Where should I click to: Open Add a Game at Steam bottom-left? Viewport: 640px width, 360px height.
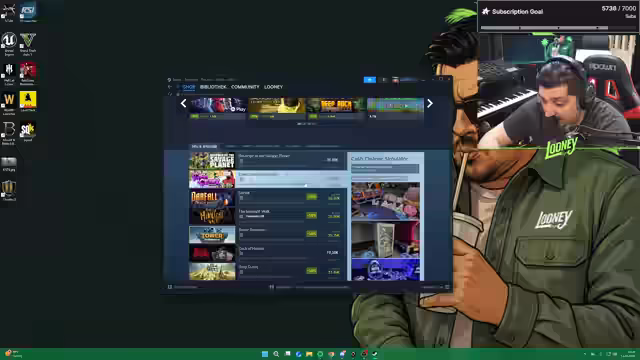pyautogui.click(x=183, y=287)
